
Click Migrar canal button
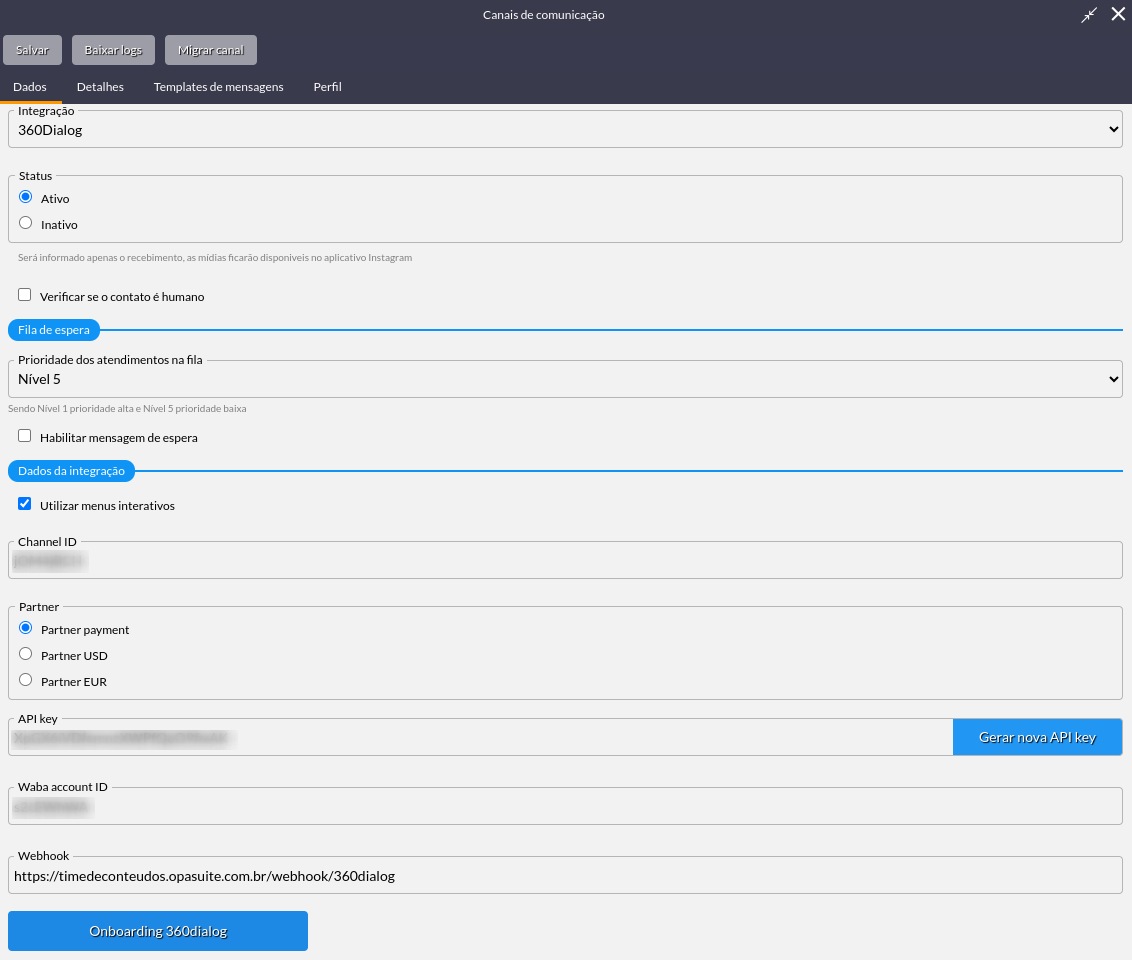[x=211, y=50]
